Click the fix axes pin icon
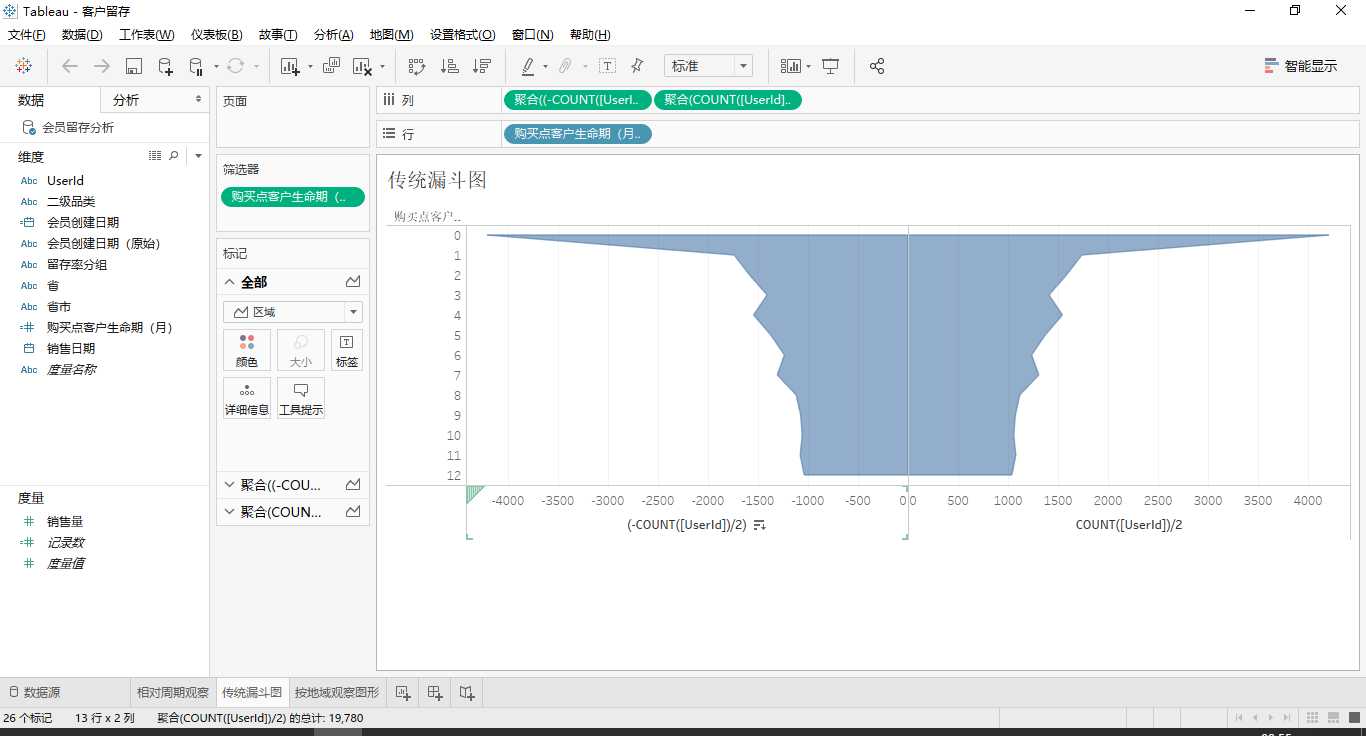The height and width of the screenshot is (736, 1366). pyautogui.click(x=637, y=66)
